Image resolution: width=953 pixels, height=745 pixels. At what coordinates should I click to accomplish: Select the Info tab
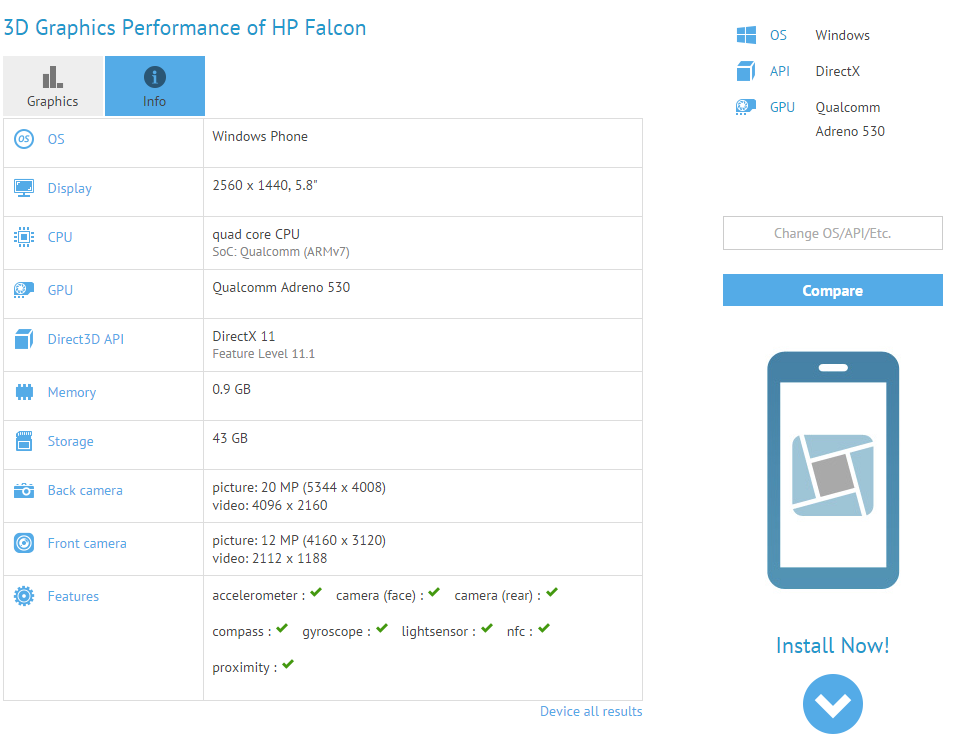coord(154,86)
